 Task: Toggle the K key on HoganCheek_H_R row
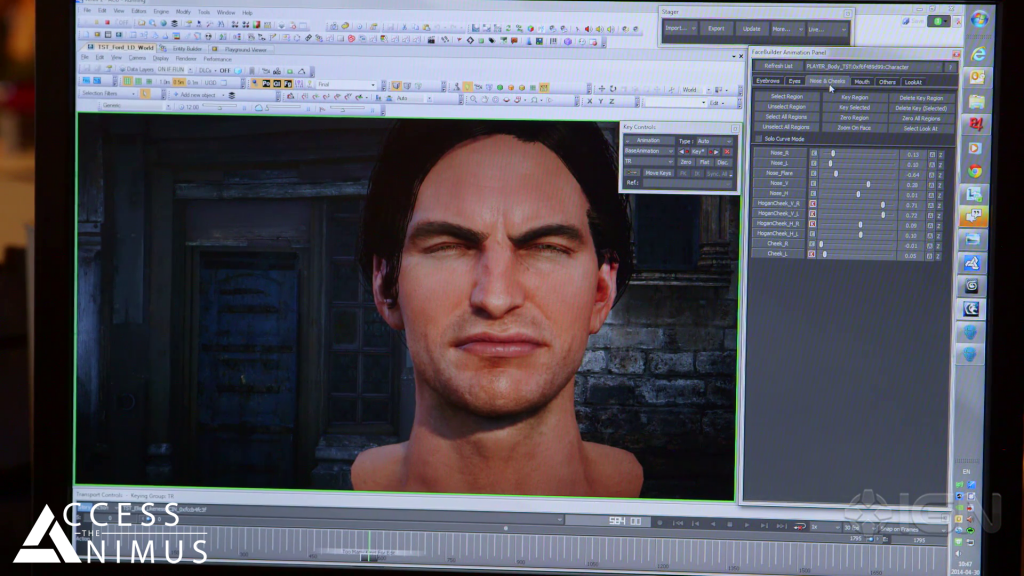pos(813,225)
